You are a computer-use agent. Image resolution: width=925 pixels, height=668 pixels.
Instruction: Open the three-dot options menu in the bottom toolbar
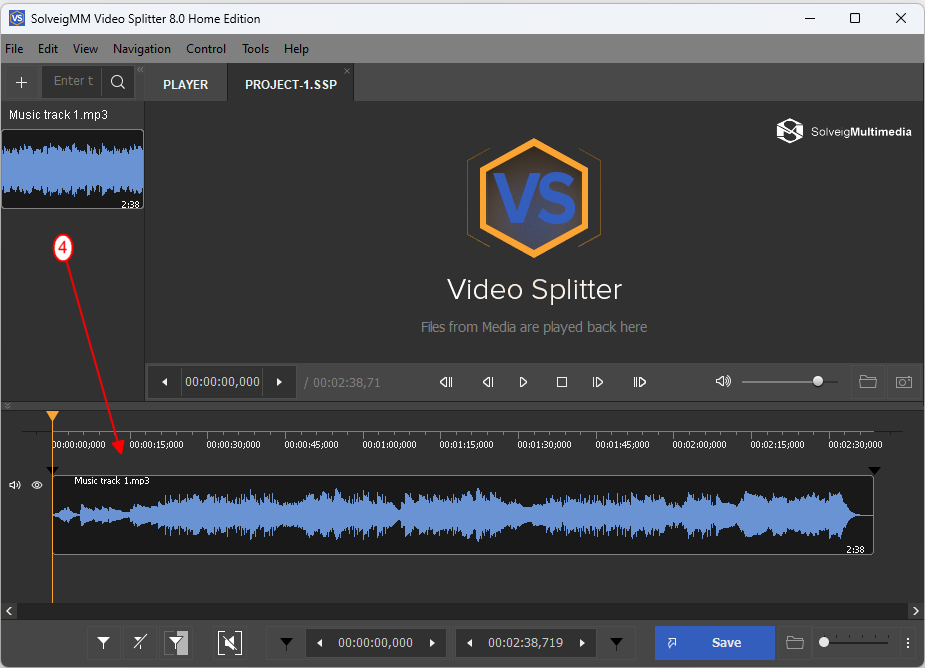[x=908, y=643]
